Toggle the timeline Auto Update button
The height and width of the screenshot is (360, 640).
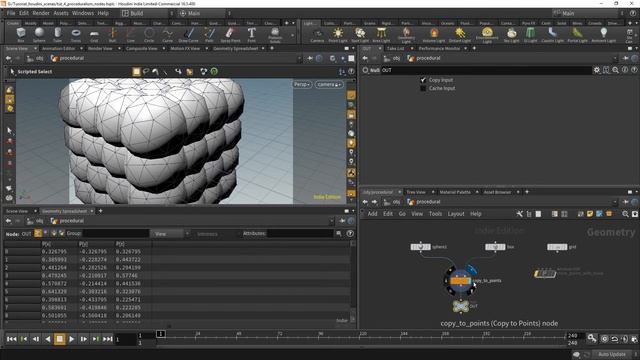(611, 354)
